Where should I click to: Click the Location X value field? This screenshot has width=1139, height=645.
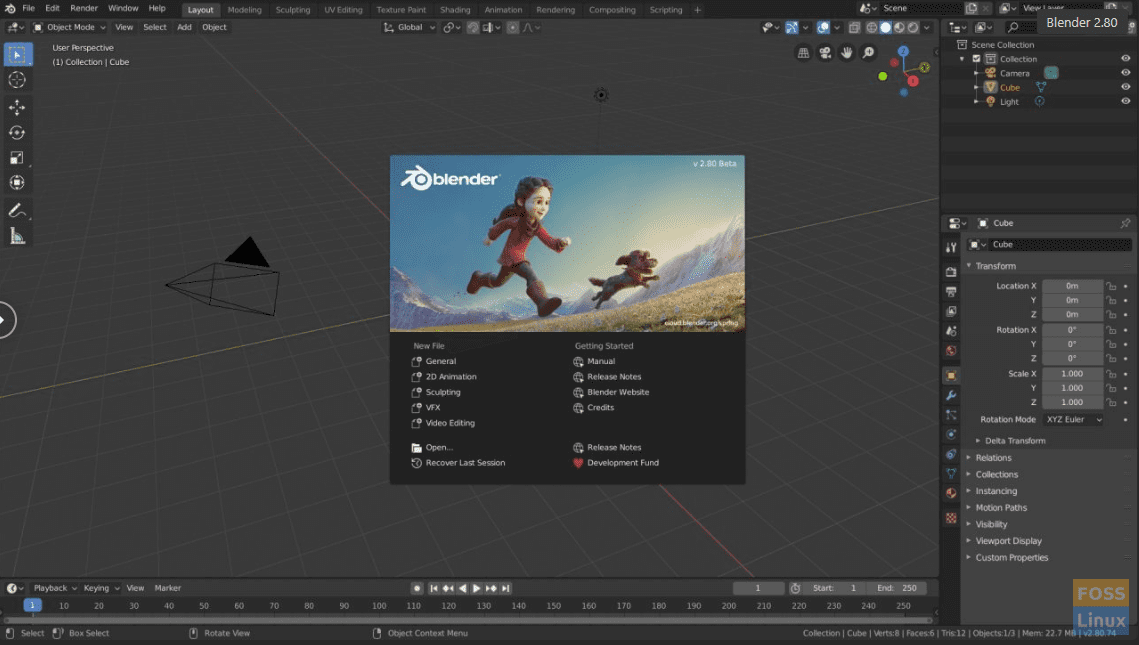(x=1072, y=286)
